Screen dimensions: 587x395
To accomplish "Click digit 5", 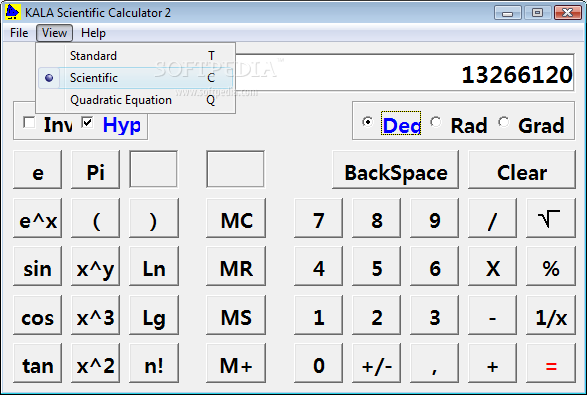I will tap(376, 266).
